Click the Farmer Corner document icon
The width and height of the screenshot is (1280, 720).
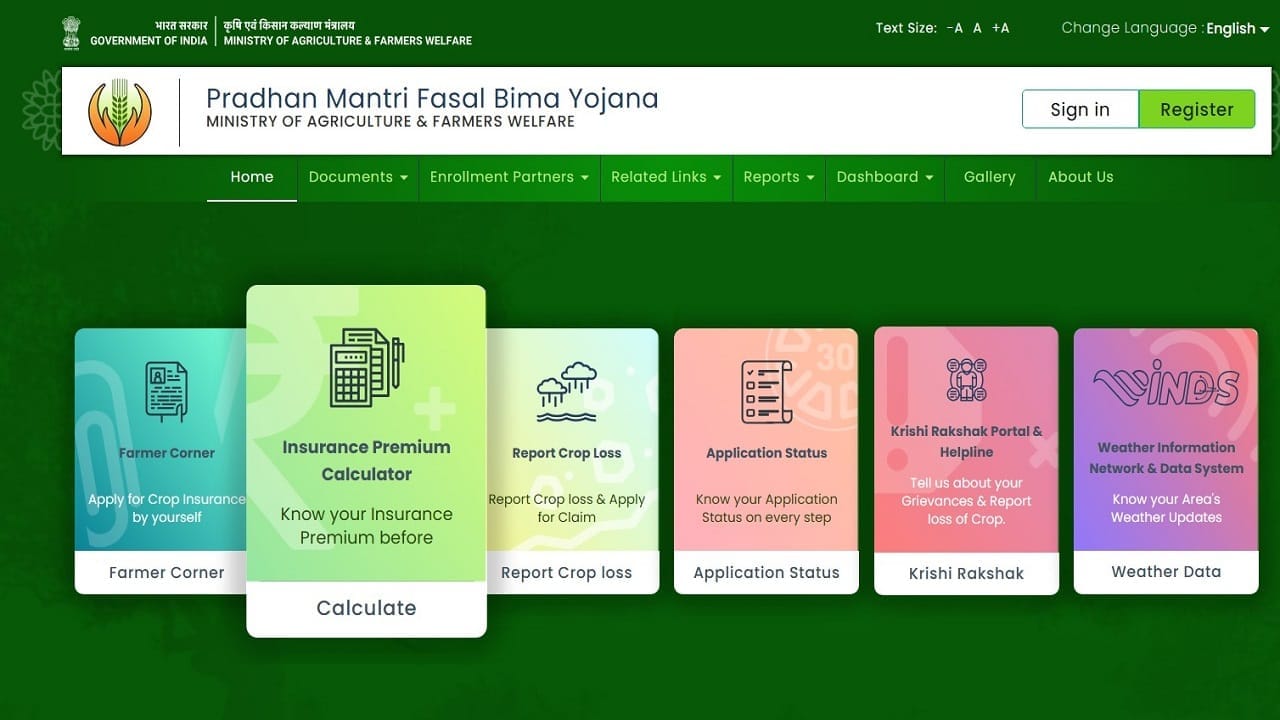(166, 391)
